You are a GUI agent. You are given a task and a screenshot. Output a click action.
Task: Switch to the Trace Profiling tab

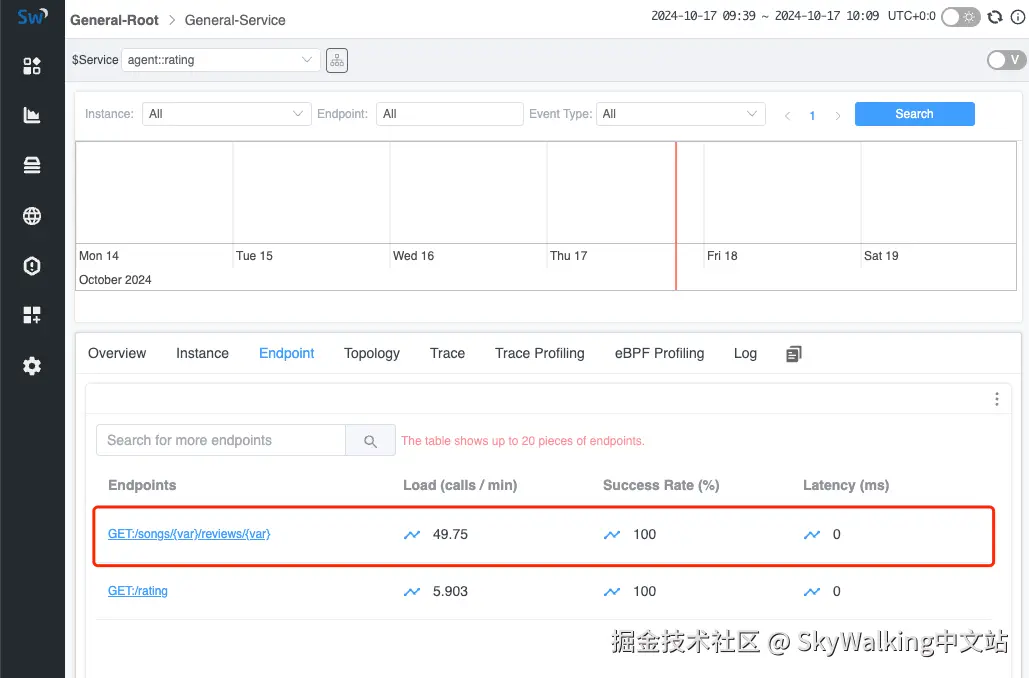click(x=539, y=353)
